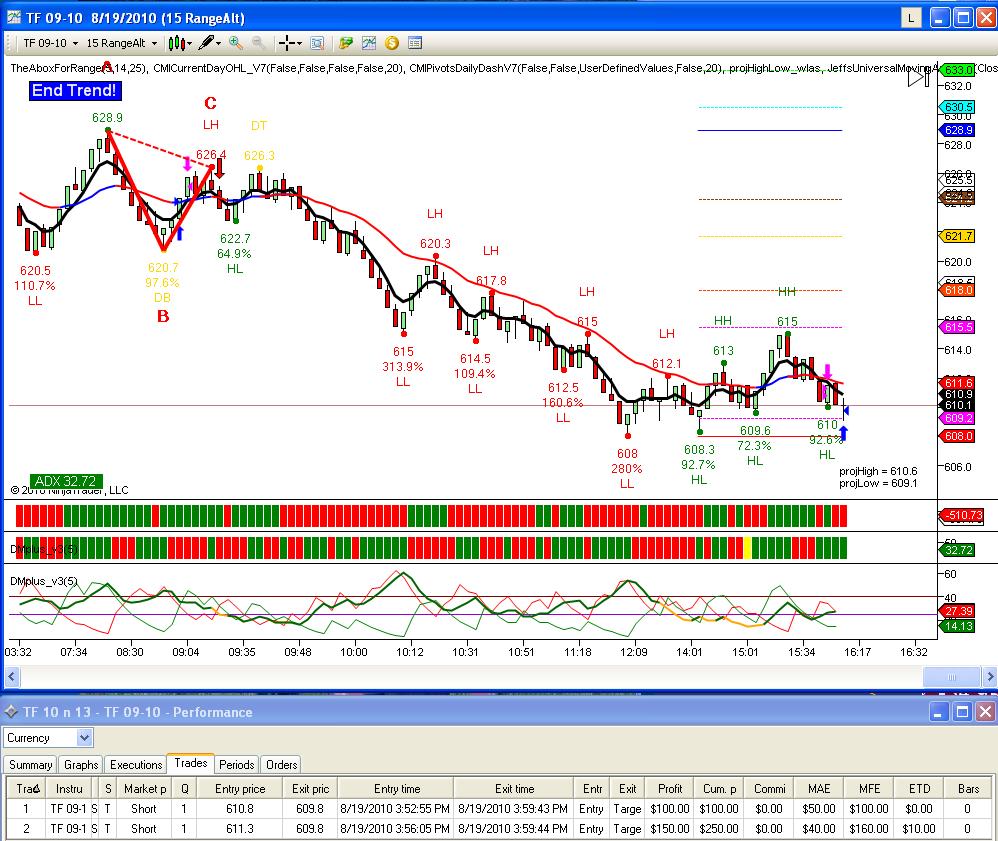The width and height of the screenshot is (998, 841).
Task: Click the red 608.0 price marker
Action: [957, 436]
